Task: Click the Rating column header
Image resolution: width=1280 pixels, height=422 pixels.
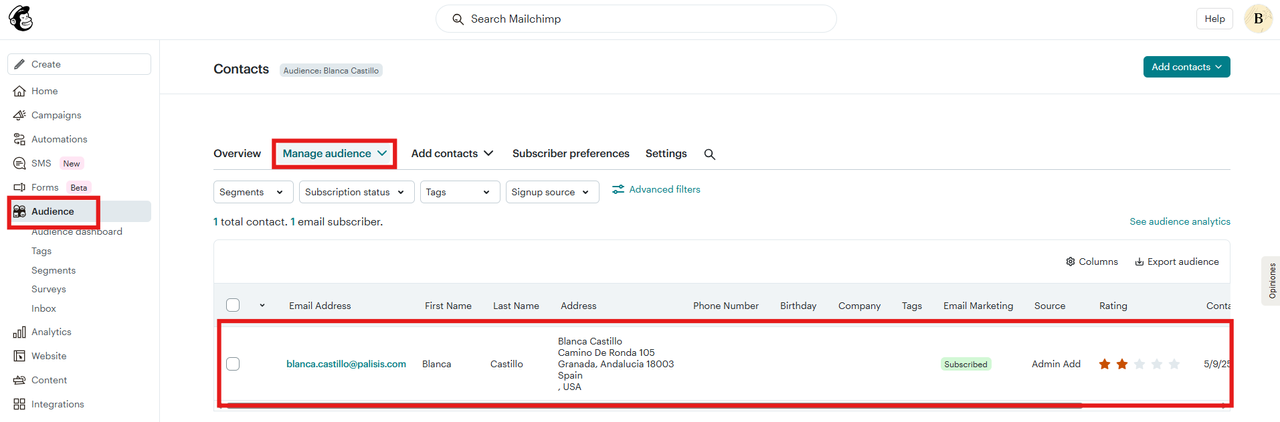Action: click(1113, 306)
